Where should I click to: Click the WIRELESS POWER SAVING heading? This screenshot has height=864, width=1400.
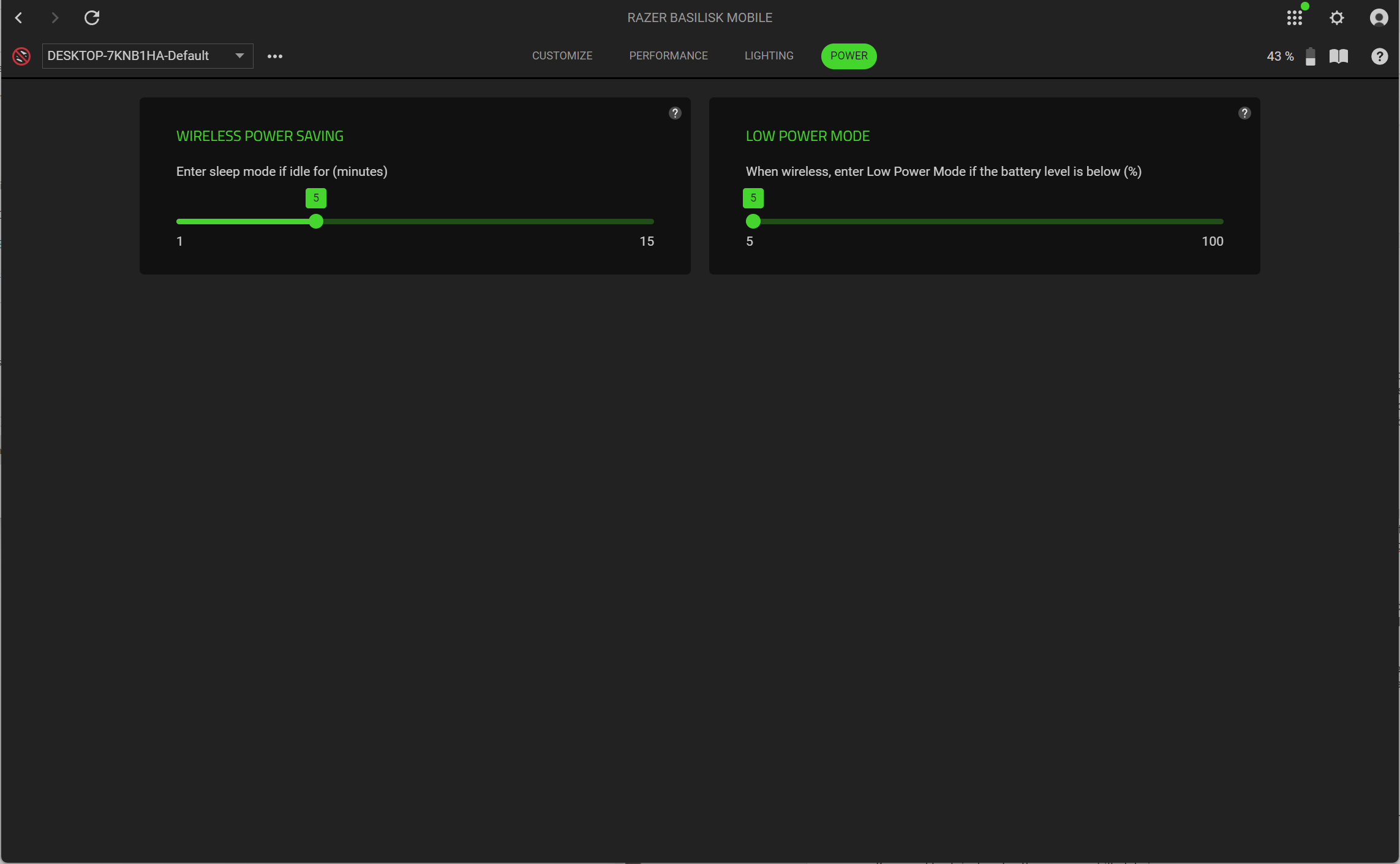tap(260, 136)
